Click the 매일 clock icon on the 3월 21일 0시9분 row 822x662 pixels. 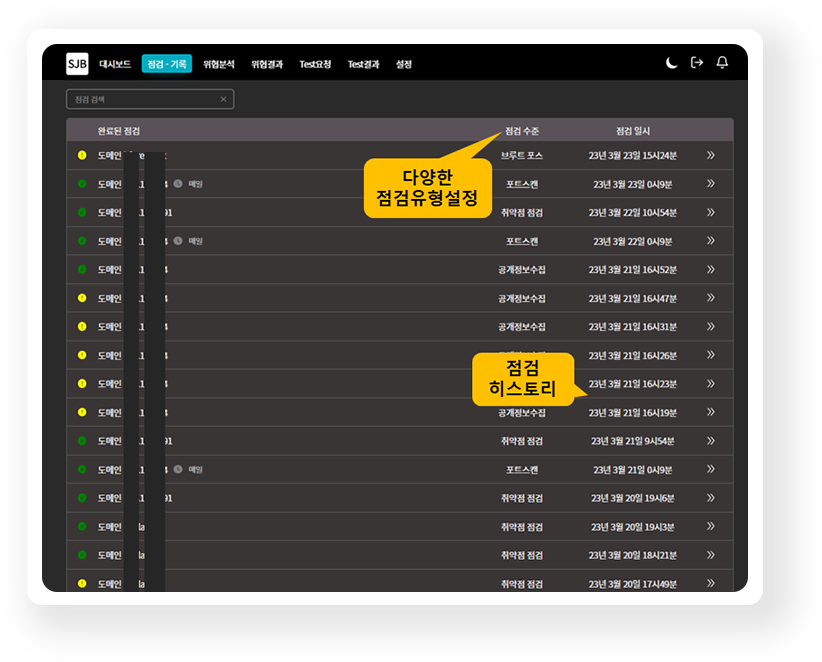tap(177, 469)
